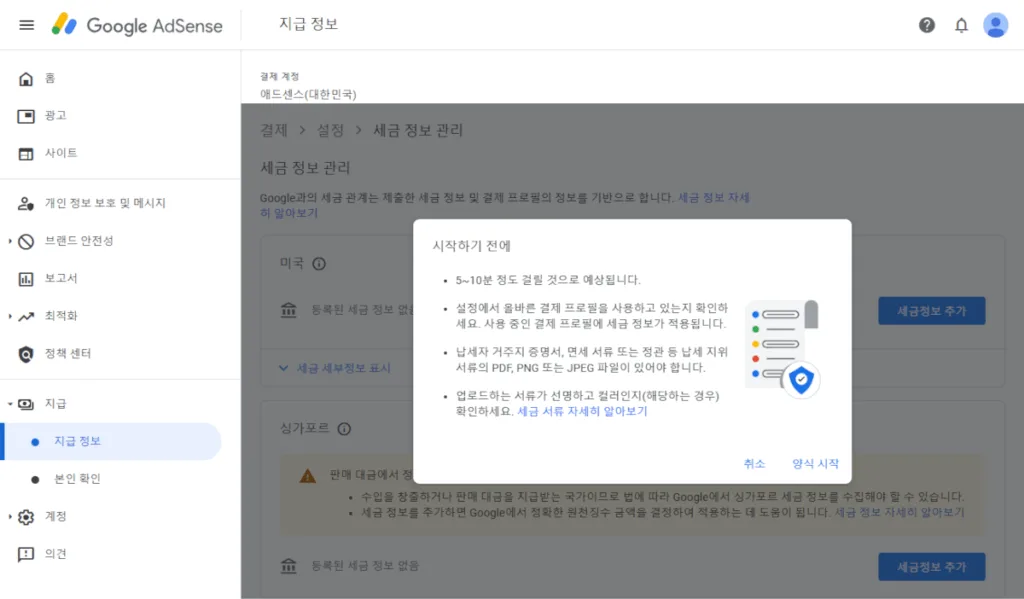Viewport: 1024px width, 599px height.
Task: Expand the 브랜드 안전성 section
Action: (x=79, y=241)
